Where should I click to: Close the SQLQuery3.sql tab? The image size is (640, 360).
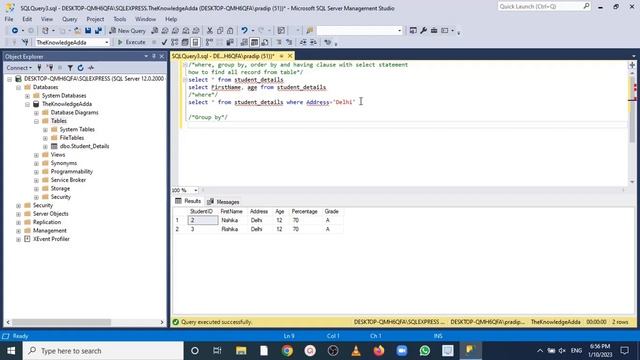290,56
